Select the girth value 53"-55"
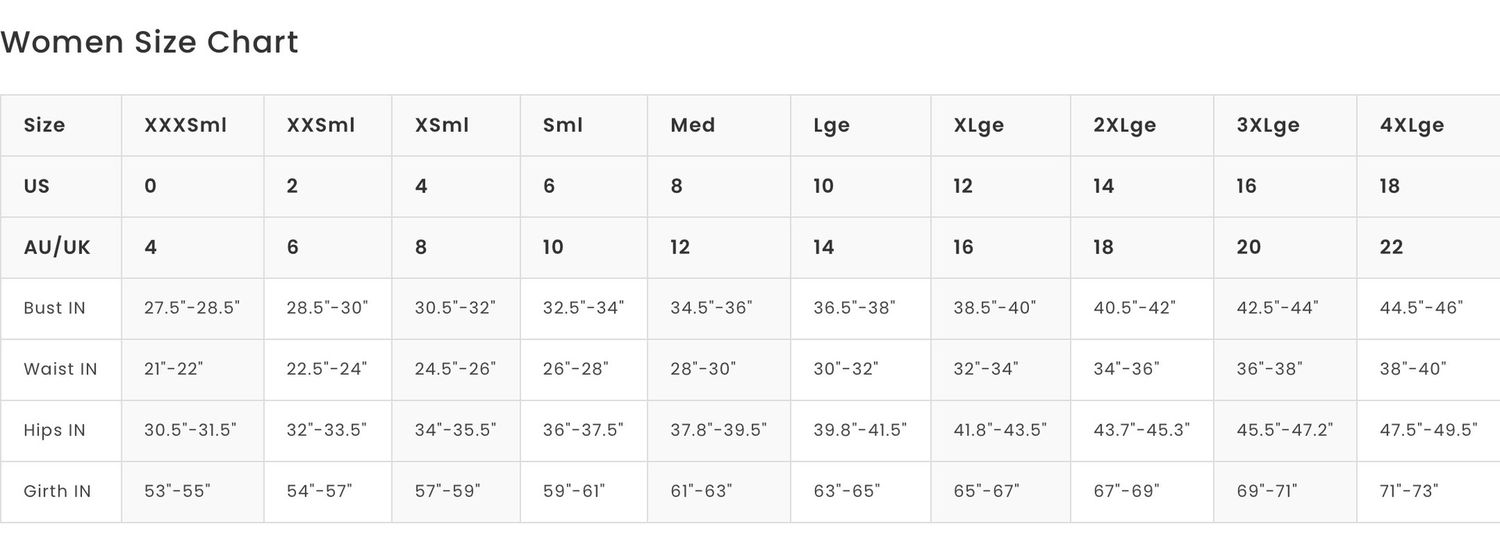The width and height of the screenshot is (1500, 555). pyautogui.click(x=177, y=491)
